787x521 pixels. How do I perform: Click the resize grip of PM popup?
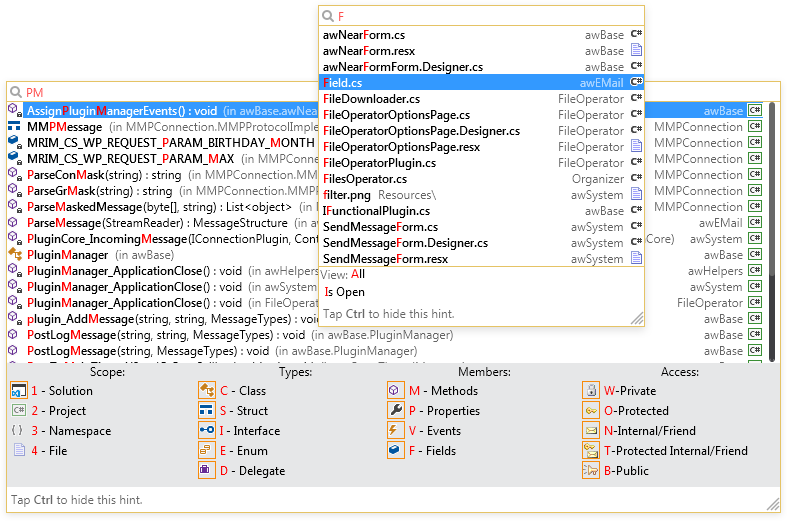(x=773, y=504)
